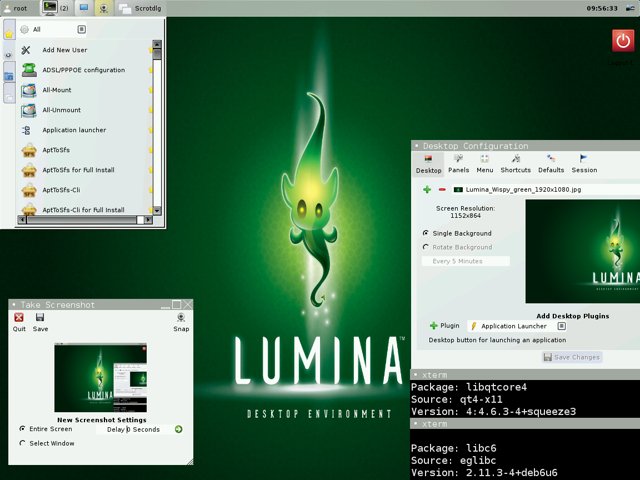Click libc6 xterm title bar
The image size is (640, 480).
525,424
